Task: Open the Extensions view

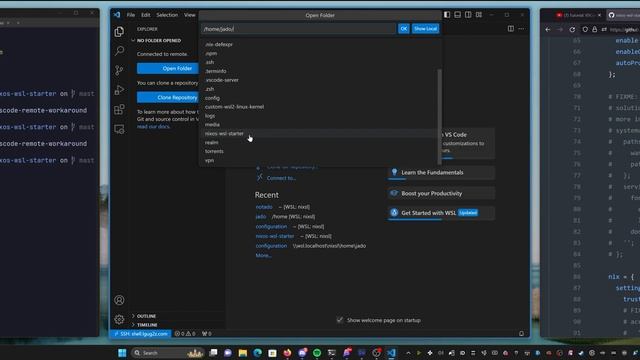Action: click(119, 109)
